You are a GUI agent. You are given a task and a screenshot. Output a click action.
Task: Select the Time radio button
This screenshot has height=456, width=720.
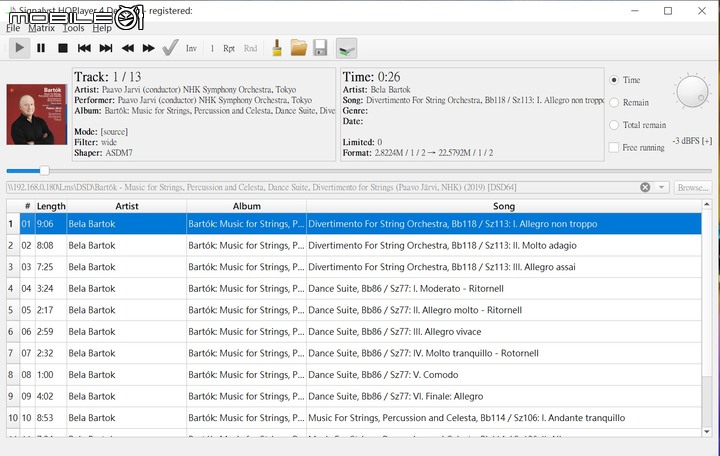click(614, 80)
